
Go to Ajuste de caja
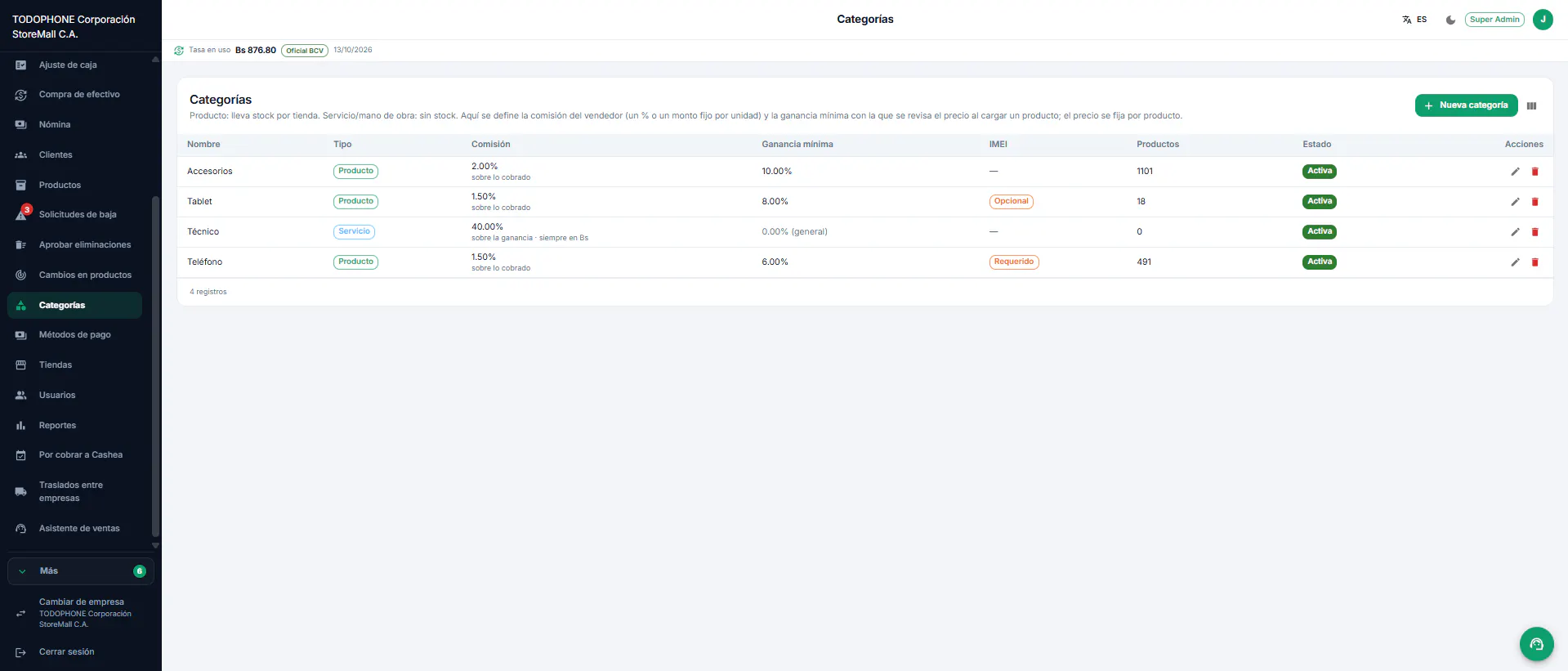click(75, 65)
